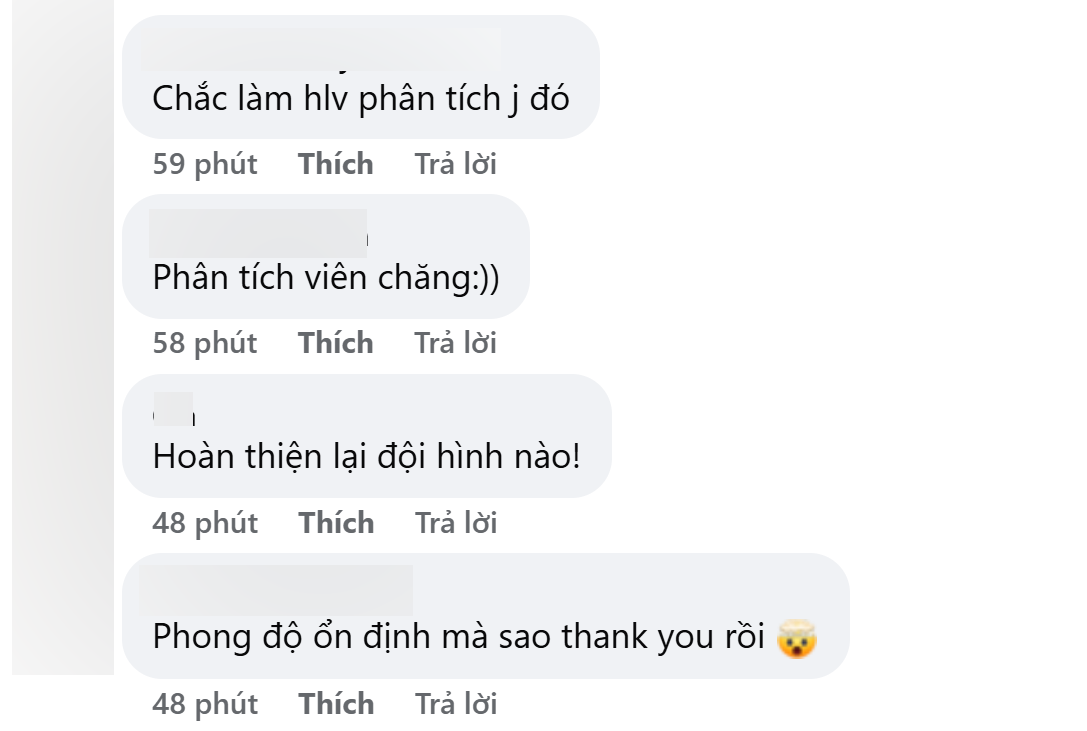Screen dimensions: 1087x731
Task: Click 'Thích' under the 'Phân tích viên chăng:))' comment
Action: [x=336, y=343]
